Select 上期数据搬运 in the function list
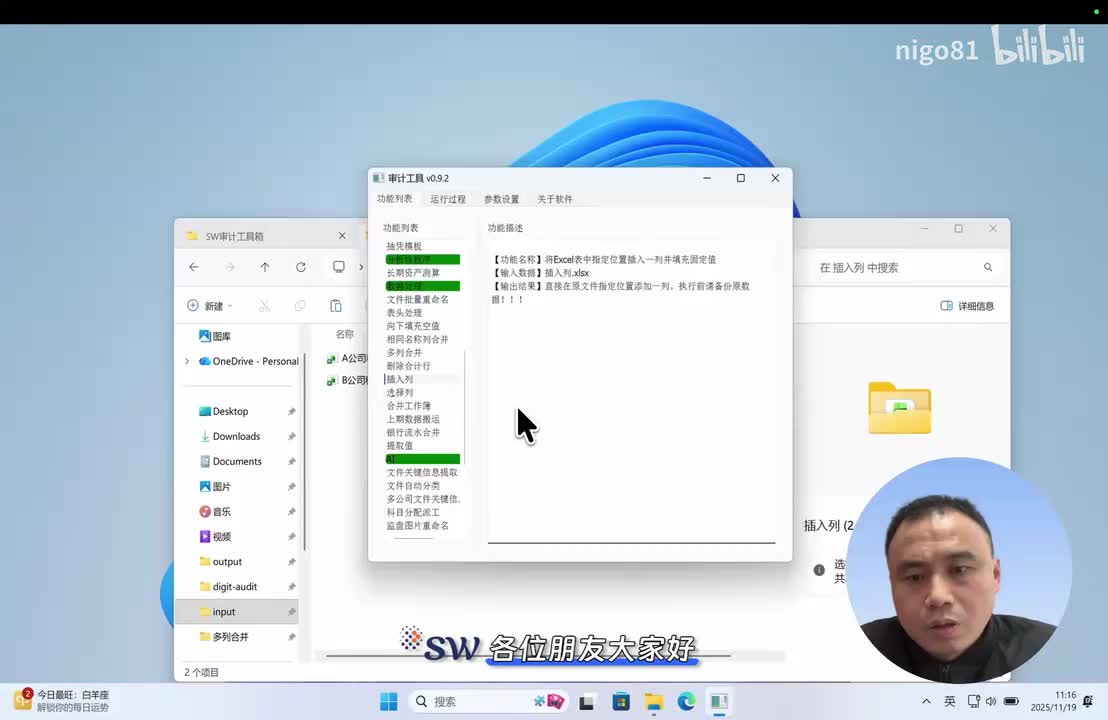Viewport: 1108px width, 720px height. click(413, 419)
